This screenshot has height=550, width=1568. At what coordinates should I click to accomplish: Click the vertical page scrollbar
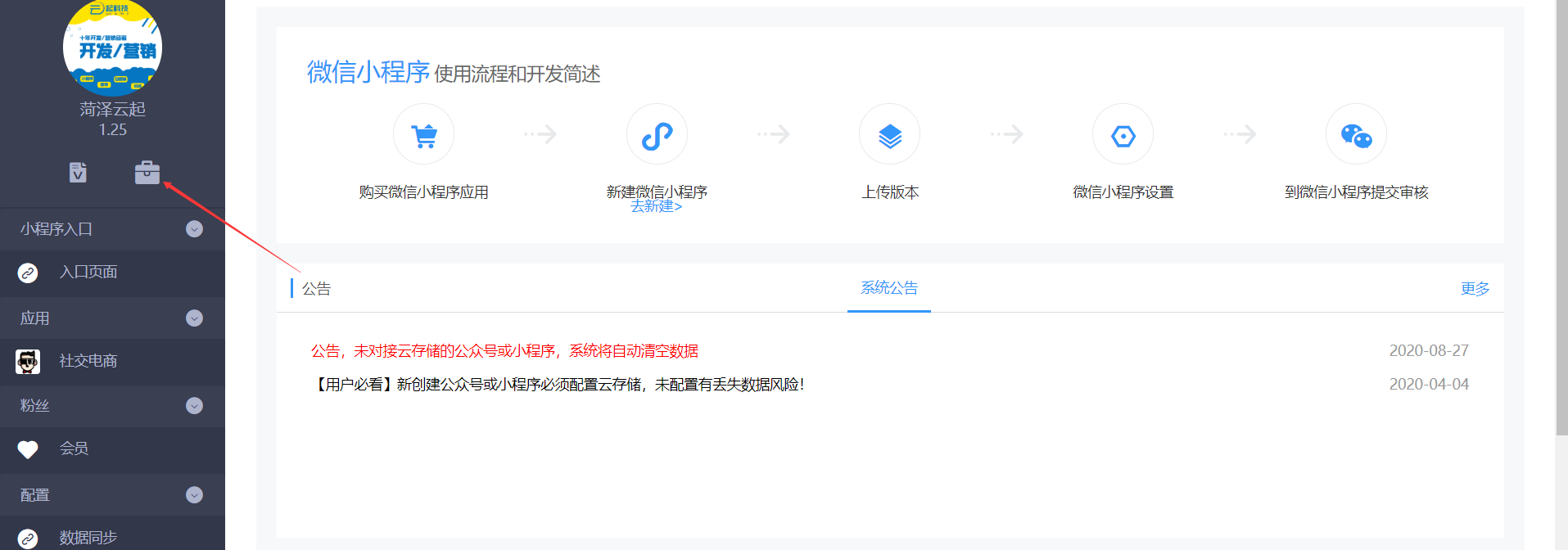[x=1561, y=217]
